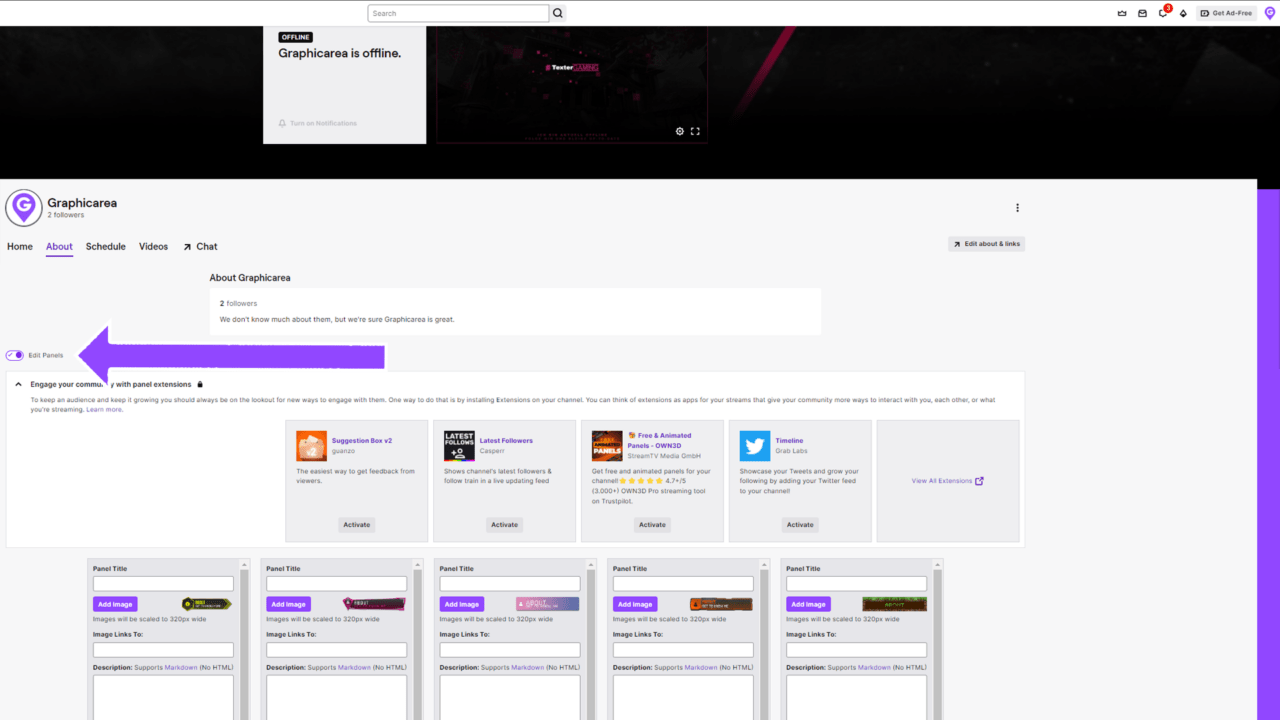1280x720 pixels.
Task: Switch off the Edit Panels toggle
Action: 14,355
